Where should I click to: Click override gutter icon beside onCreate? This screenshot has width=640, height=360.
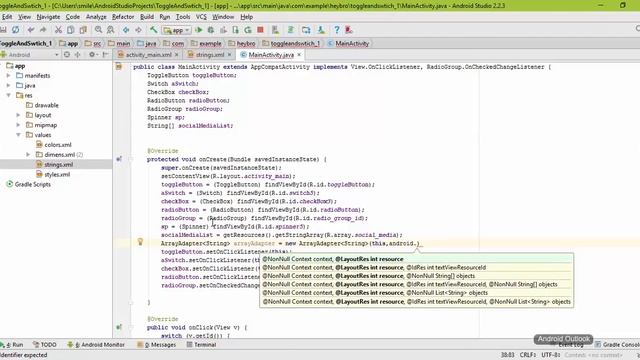pos(119,159)
